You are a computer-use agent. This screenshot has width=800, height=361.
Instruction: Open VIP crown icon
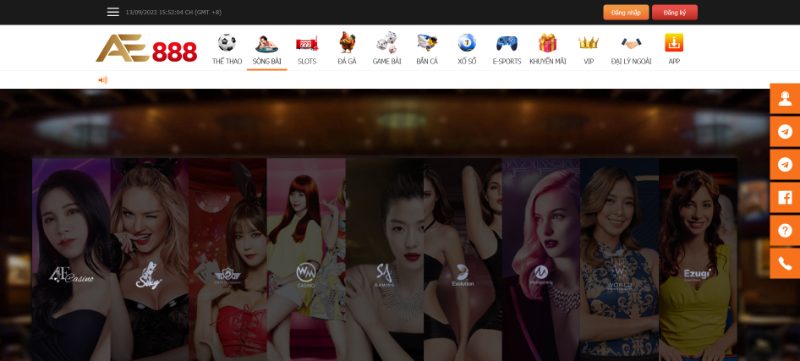[x=588, y=43]
